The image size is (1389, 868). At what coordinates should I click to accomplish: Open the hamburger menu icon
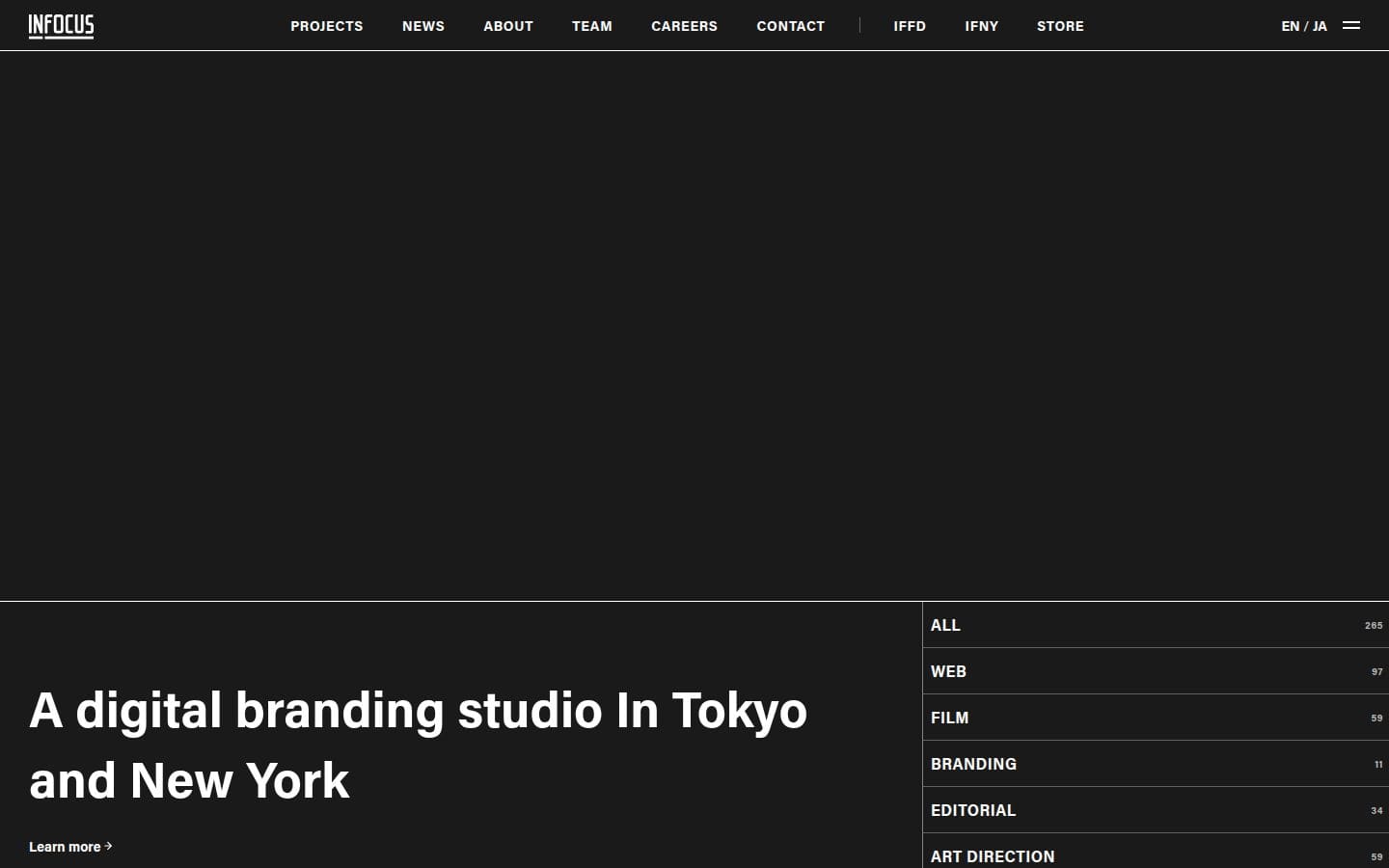pos(1351,26)
